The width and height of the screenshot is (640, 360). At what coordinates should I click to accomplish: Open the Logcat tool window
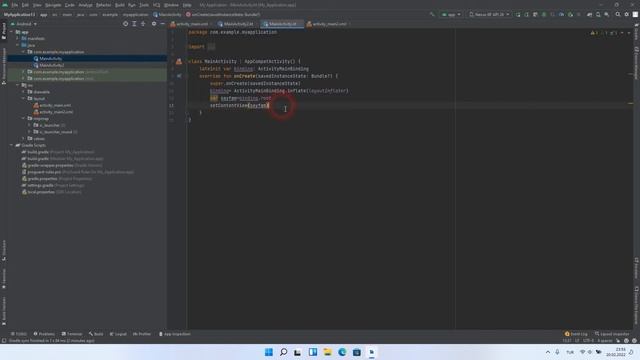point(118,334)
